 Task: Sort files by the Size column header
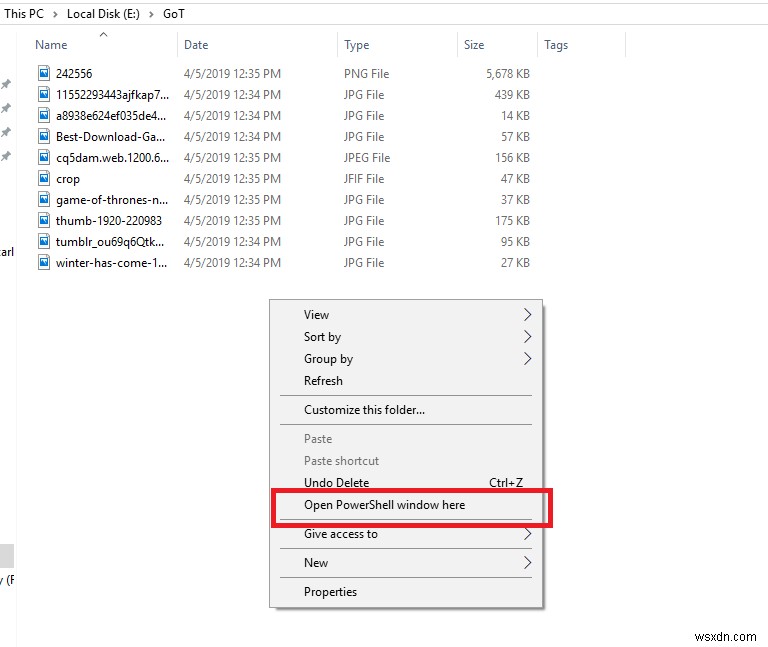[474, 45]
